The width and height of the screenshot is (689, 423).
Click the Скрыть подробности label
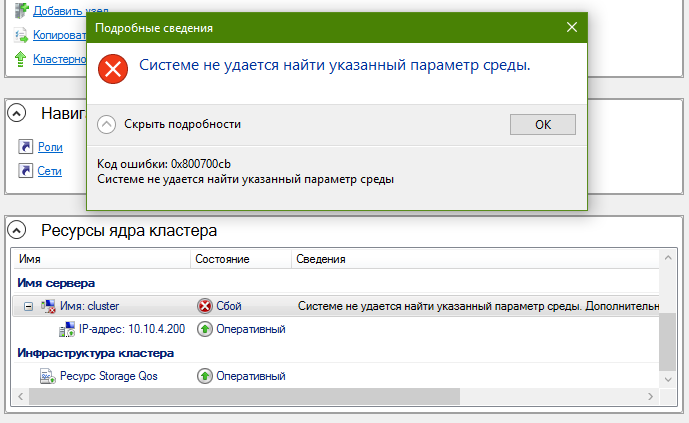pyautogui.click(x=182, y=124)
